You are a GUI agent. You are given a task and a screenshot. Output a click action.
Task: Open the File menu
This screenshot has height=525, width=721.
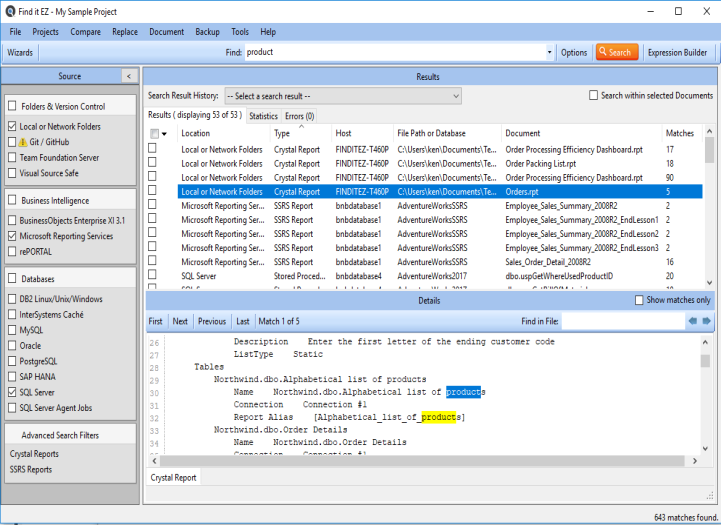click(15, 32)
